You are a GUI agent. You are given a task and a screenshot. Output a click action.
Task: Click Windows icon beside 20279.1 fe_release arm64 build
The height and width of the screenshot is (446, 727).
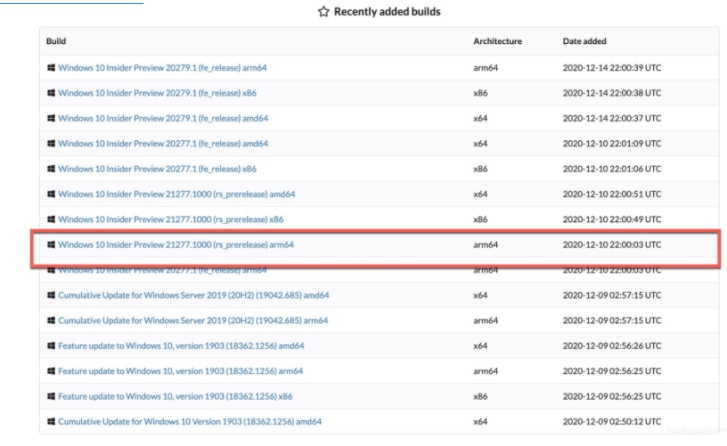51,68
